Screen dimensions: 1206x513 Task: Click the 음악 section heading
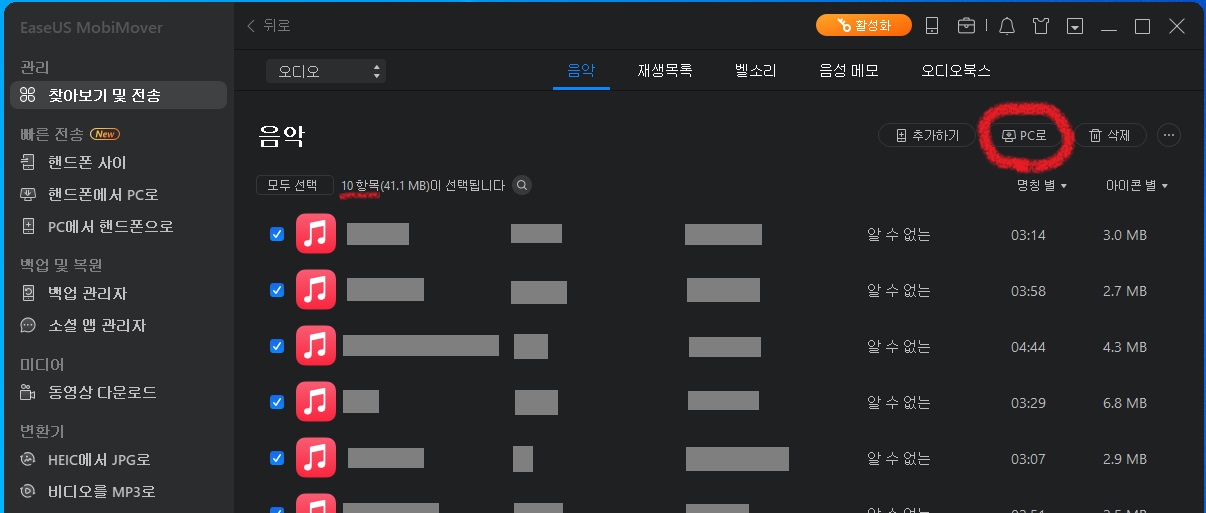[x=281, y=136]
